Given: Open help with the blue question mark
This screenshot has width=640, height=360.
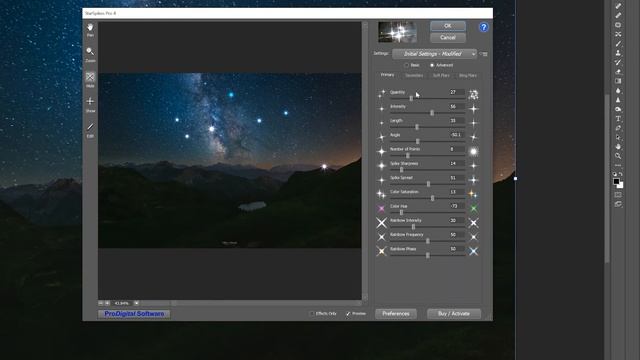Looking at the screenshot, I should click(484, 27).
